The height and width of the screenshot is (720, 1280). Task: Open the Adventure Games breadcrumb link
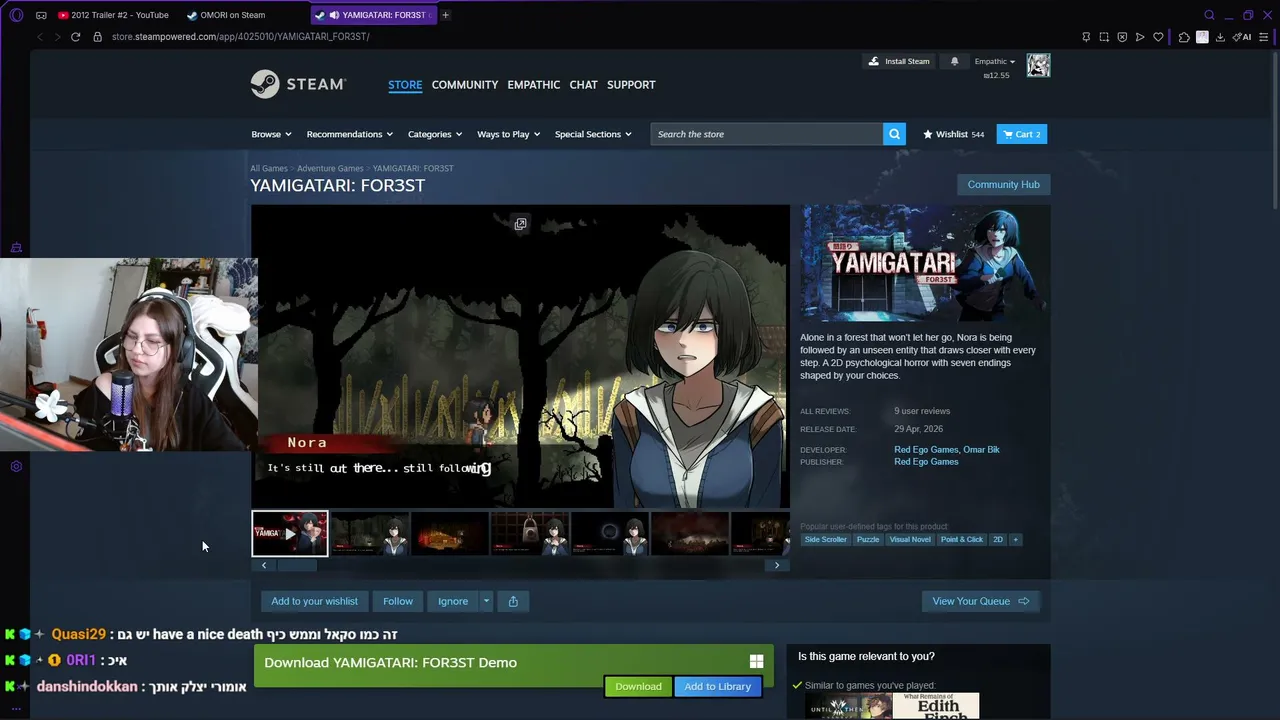point(330,168)
